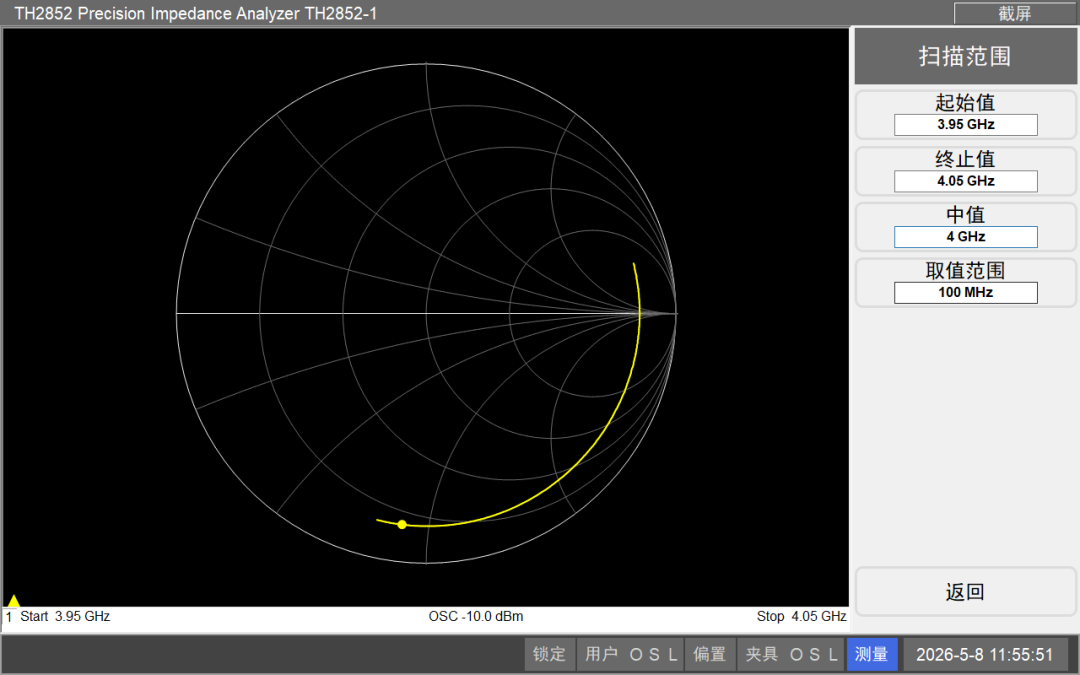Click the TH2852 Precision Impedance Analyzer title text
The image size is (1080, 675).
pyautogui.click(x=196, y=13)
